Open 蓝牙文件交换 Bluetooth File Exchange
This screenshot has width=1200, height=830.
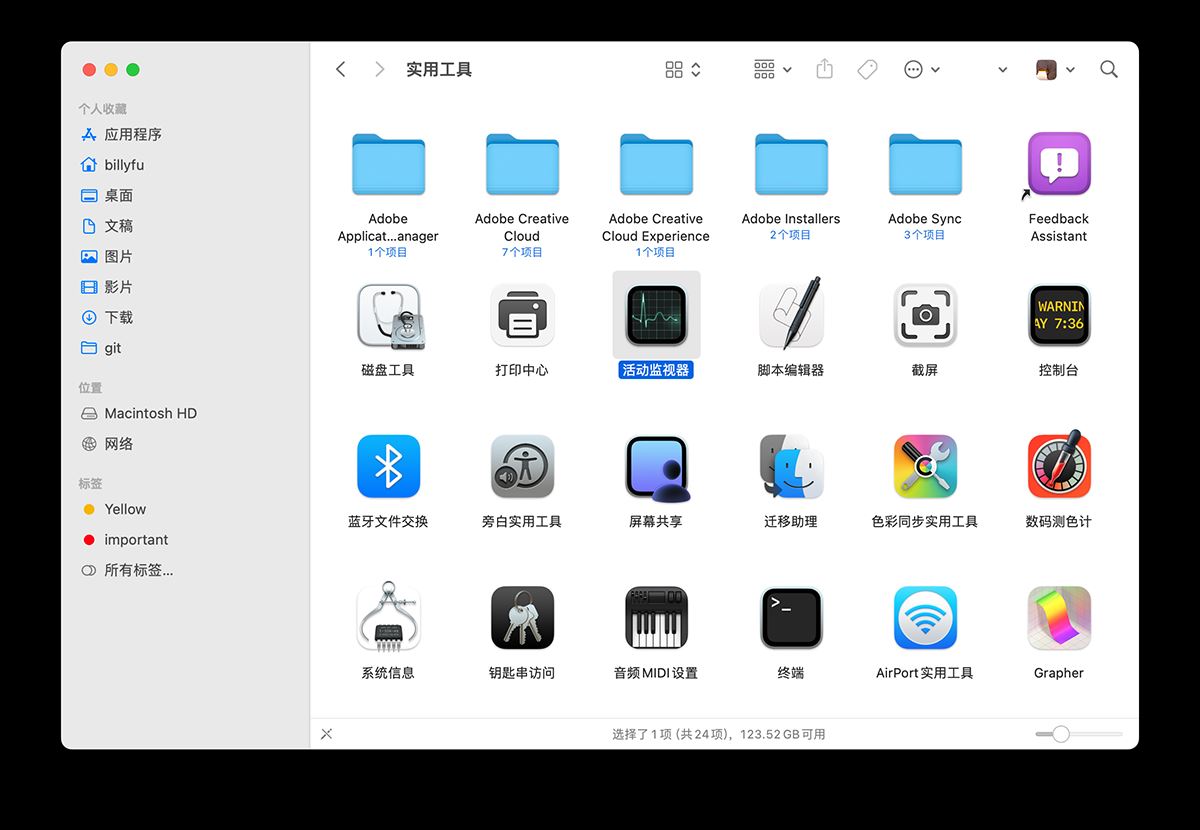click(388, 465)
